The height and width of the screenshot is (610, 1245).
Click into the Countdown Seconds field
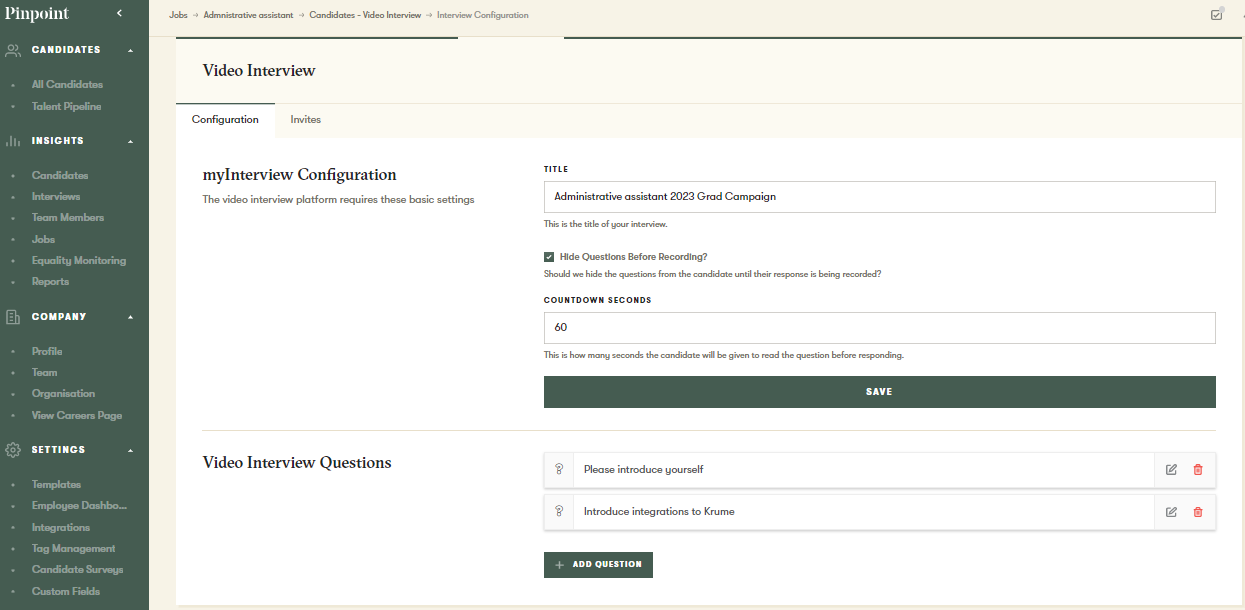[879, 328]
